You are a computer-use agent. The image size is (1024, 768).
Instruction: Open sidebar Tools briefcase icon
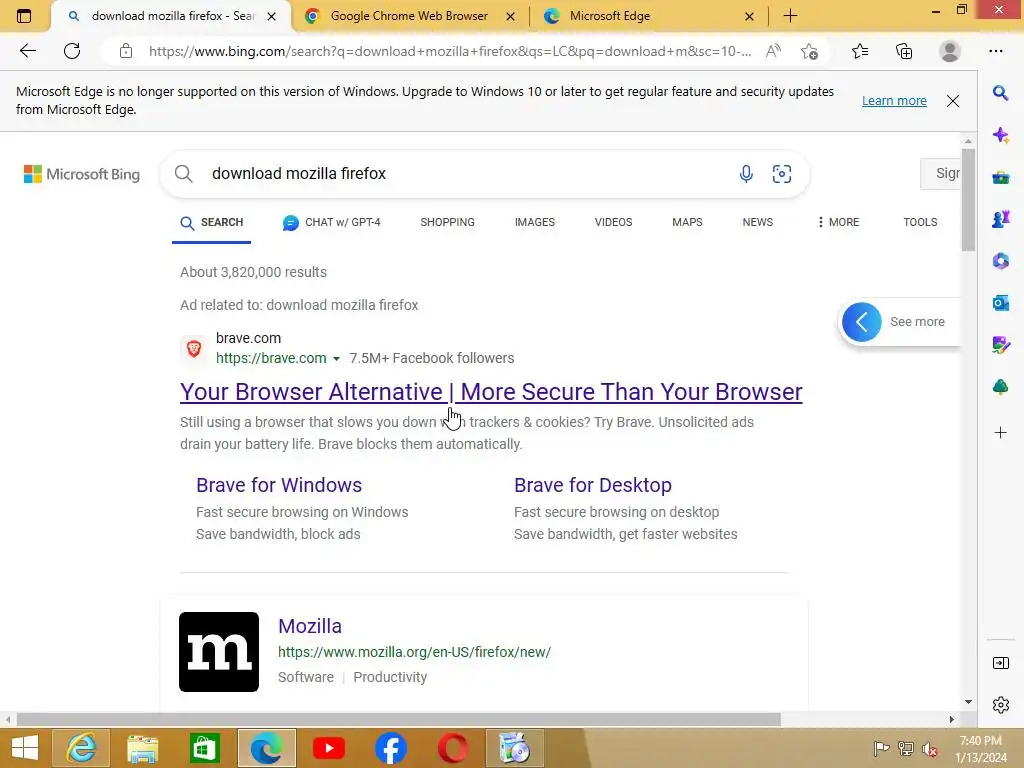point(1000,177)
